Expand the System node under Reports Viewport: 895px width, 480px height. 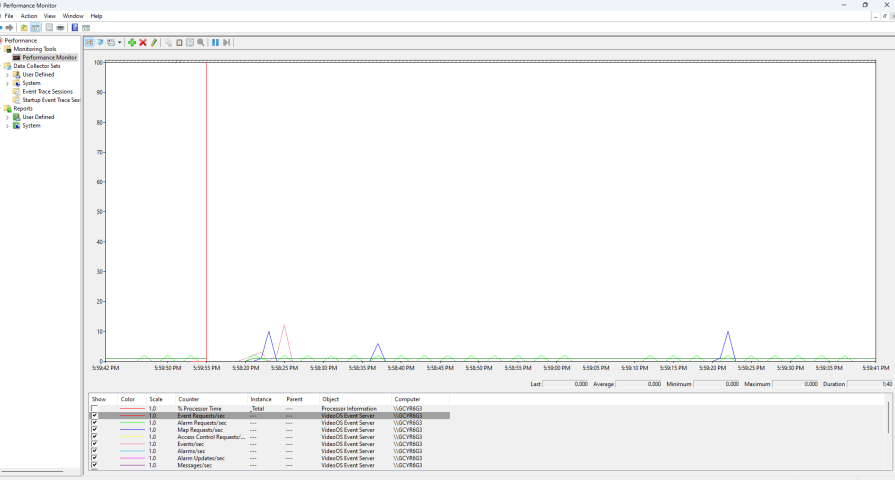7,125
